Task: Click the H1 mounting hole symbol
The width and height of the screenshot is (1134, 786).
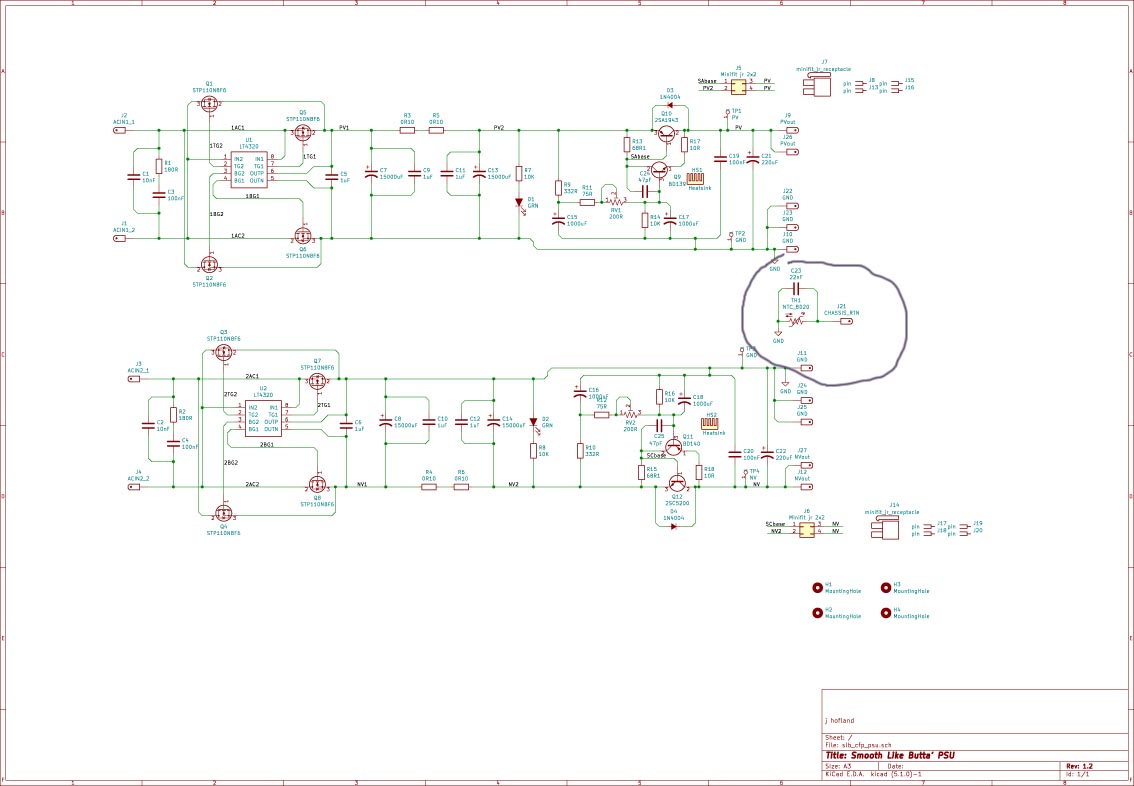Action: [x=818, y=587]
